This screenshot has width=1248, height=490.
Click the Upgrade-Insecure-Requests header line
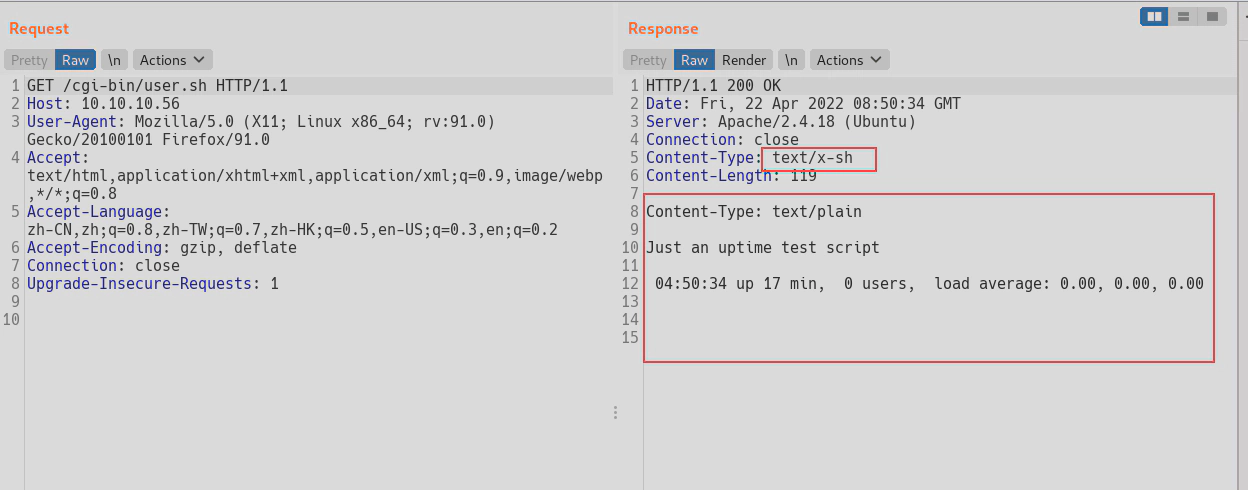152,284
